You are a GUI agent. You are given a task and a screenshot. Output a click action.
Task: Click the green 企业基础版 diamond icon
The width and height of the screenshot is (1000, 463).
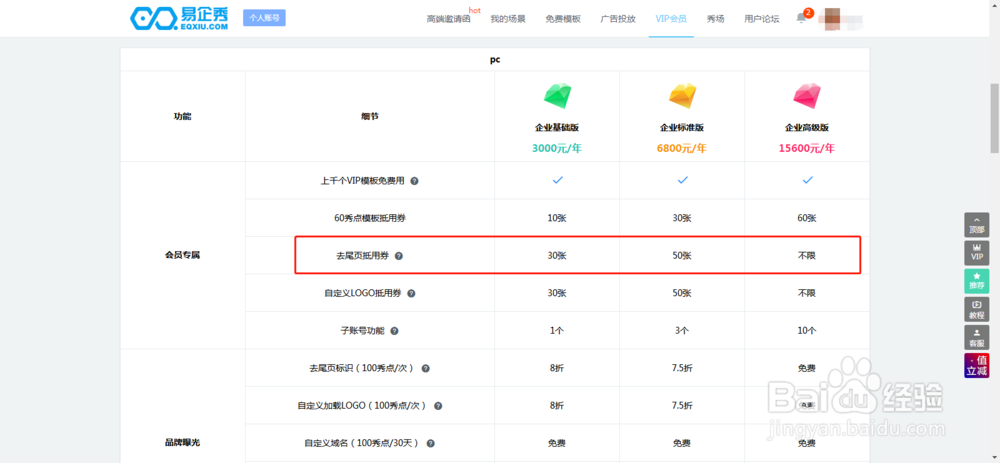pos(557,95)
